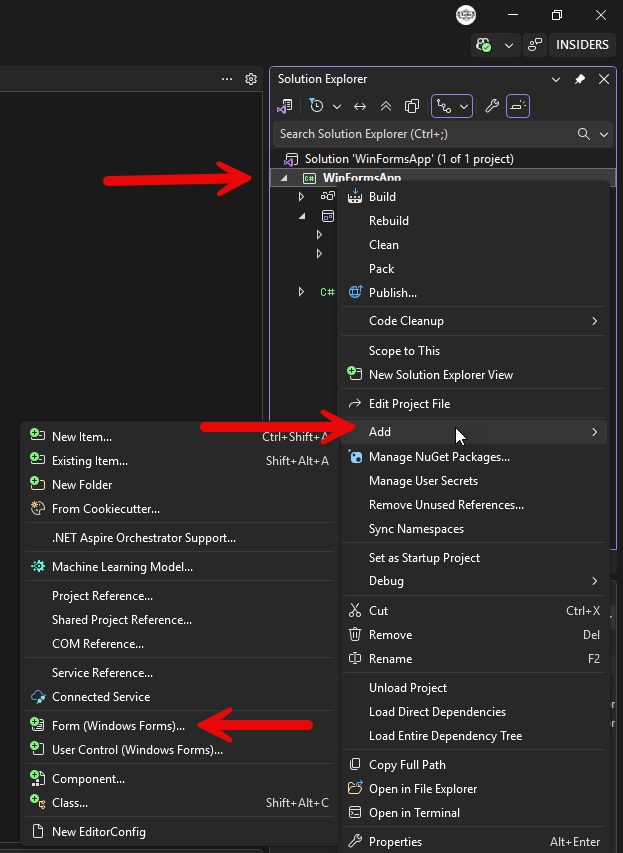Screen dimensions: 623x853
Task: Toggle the Git changes view button
Action: tap(445, 106)
